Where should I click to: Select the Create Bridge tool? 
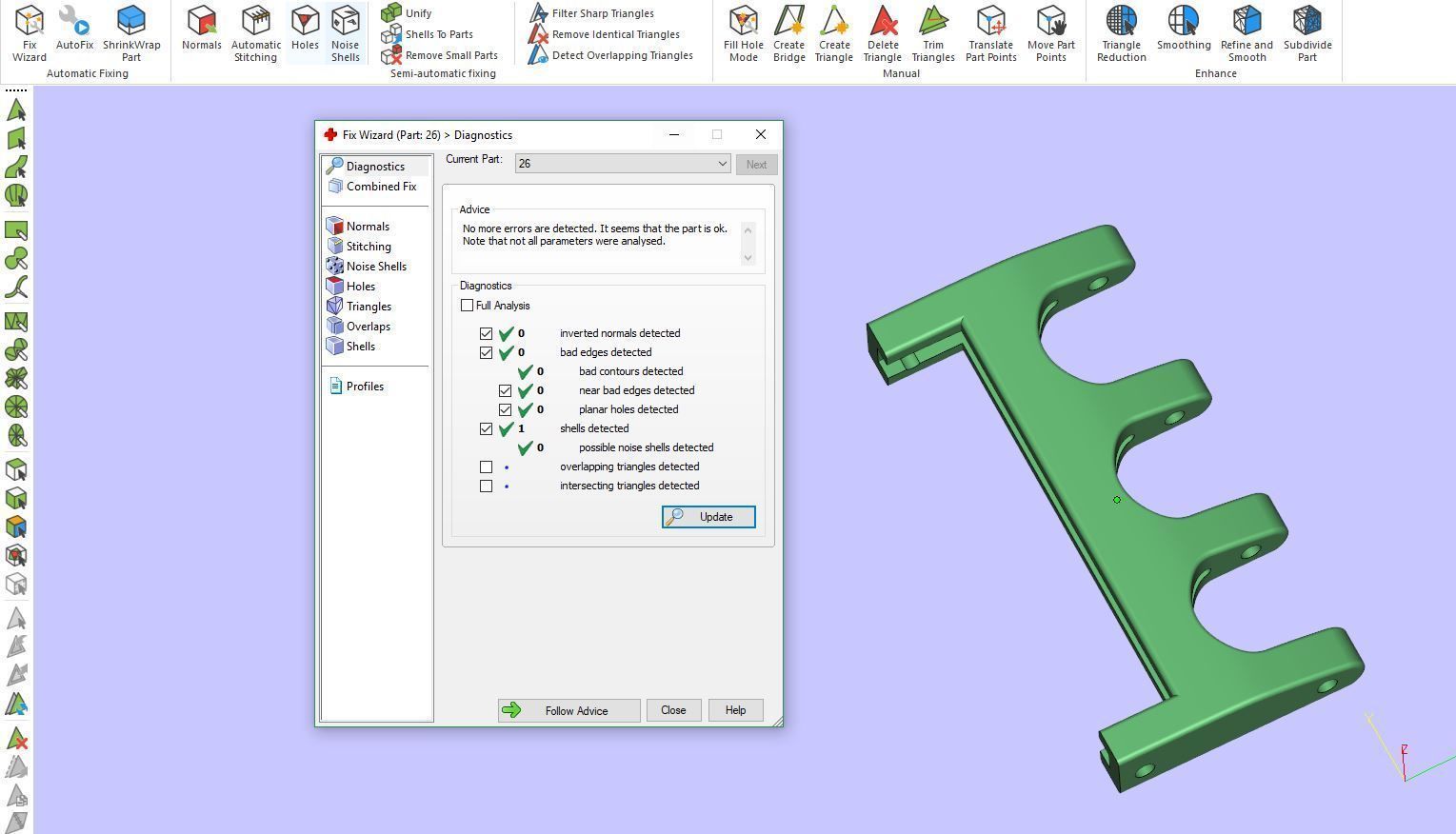coord(788,33)
